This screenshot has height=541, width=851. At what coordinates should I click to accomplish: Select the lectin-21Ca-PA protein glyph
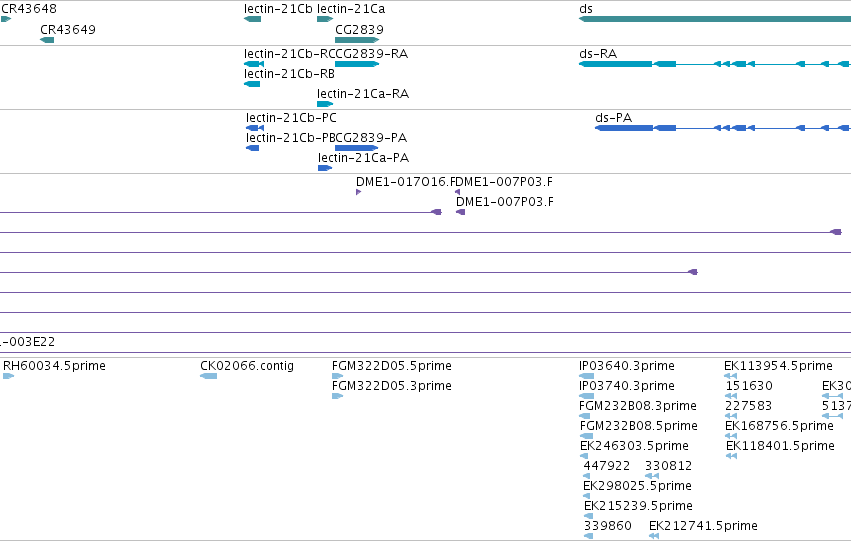325,168
